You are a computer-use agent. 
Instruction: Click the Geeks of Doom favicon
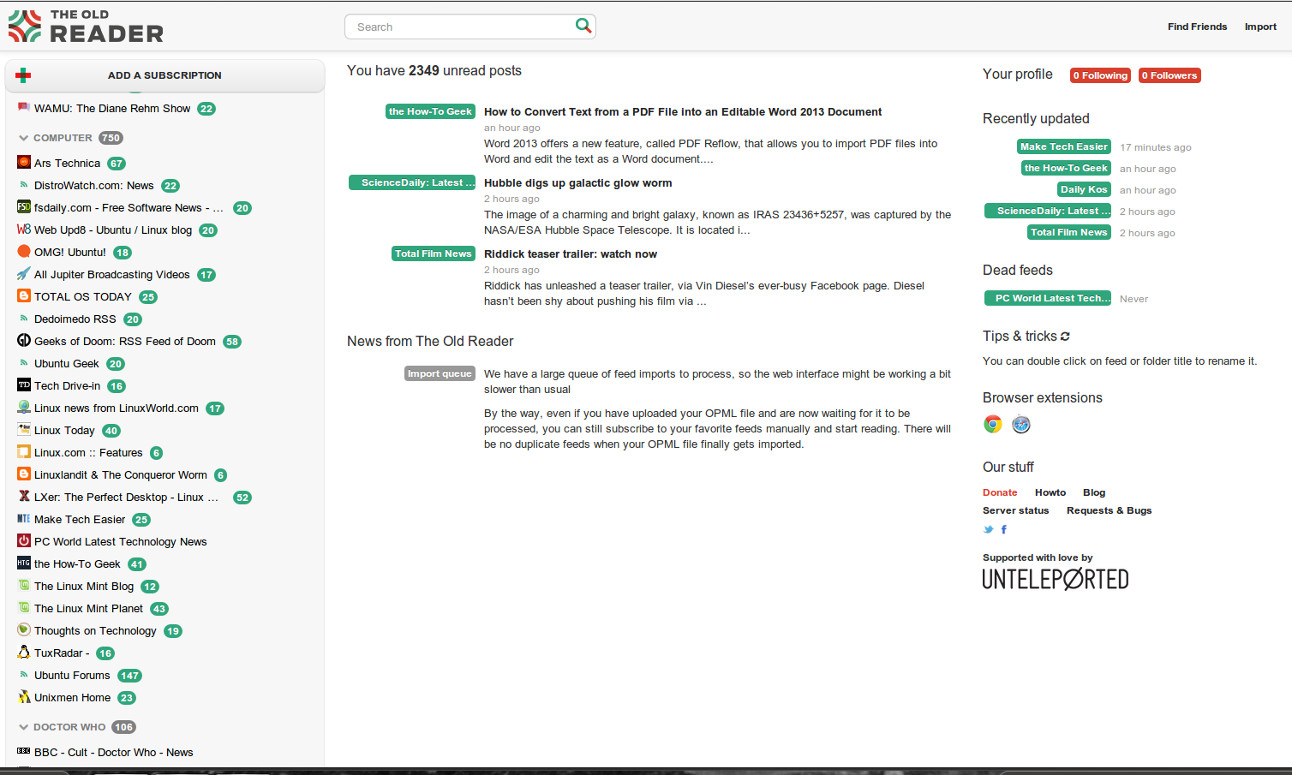pyautogui.click(x=24, y=340)
